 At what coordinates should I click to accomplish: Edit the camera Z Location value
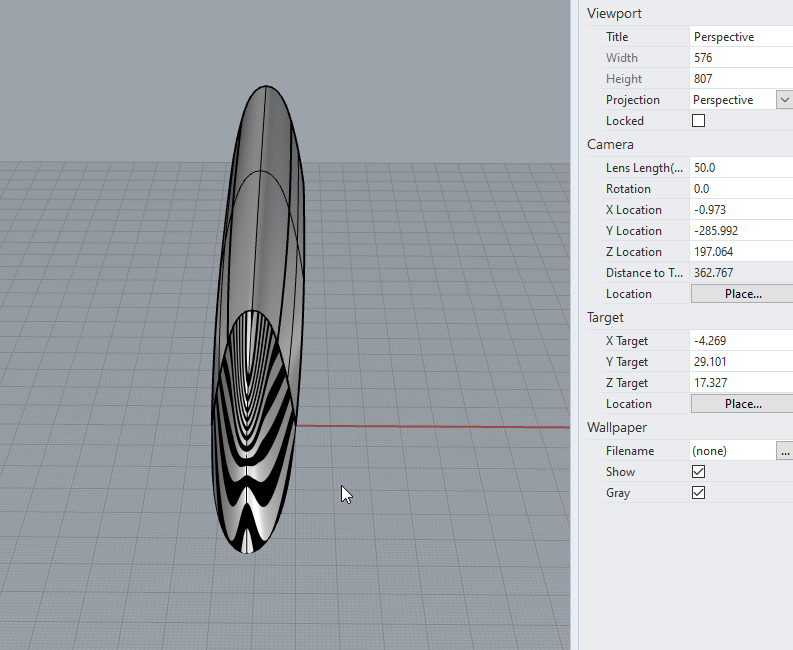point(741,251)
